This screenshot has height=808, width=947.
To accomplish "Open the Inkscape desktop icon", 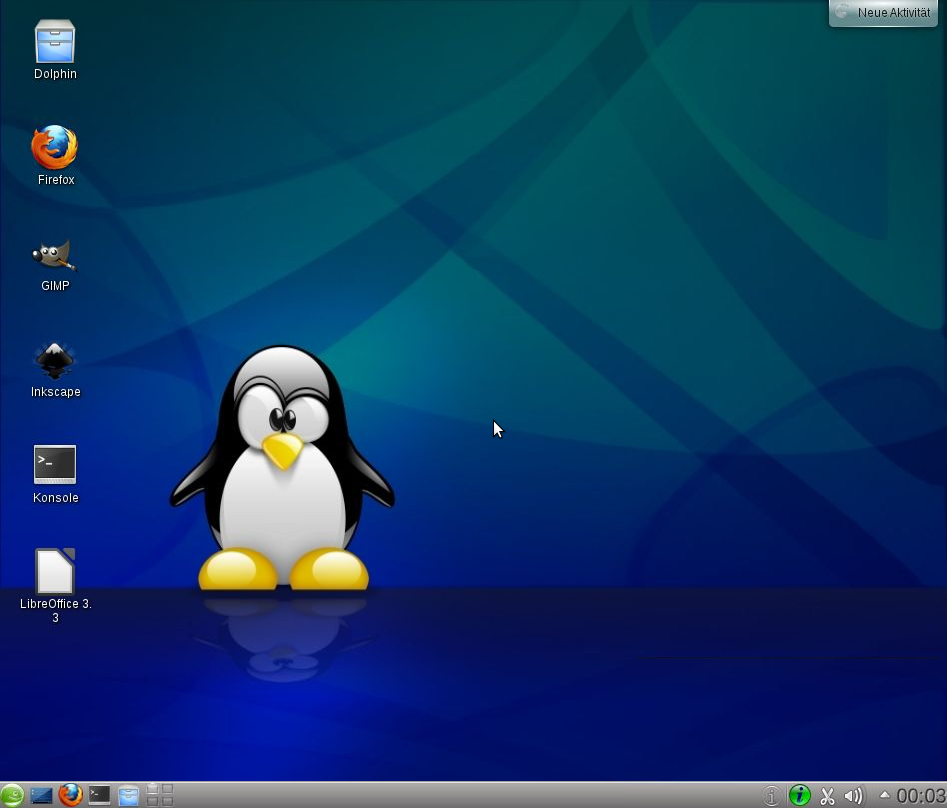I will (x=55, y=370).
